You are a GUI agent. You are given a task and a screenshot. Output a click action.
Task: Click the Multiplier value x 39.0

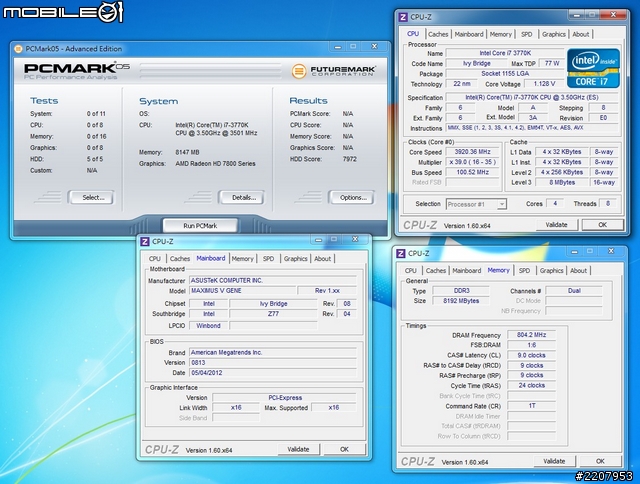pyautogui.click(x=473, y=162)
